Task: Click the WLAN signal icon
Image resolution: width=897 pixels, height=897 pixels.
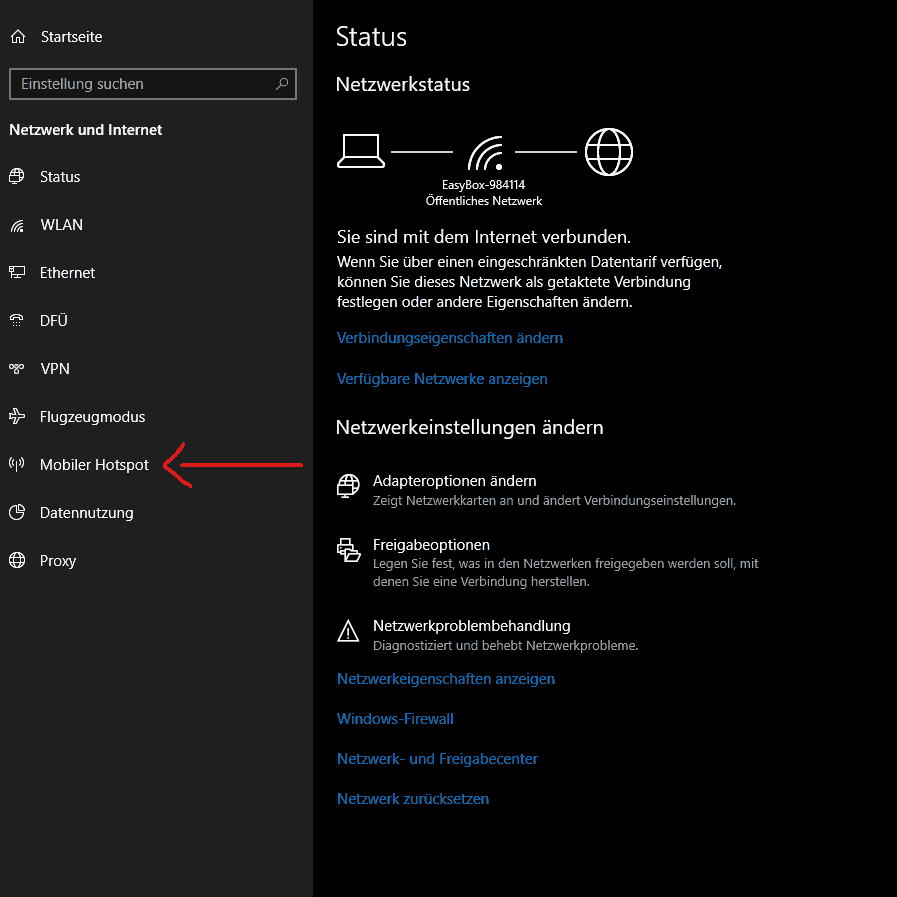Action: (17, 225)
